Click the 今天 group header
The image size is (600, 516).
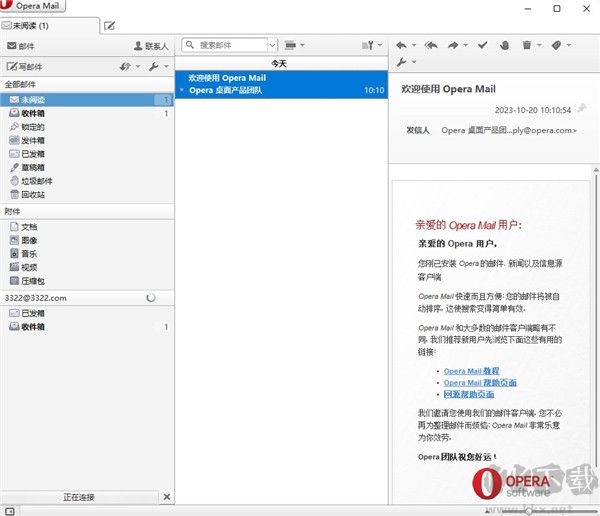[281, 64]
